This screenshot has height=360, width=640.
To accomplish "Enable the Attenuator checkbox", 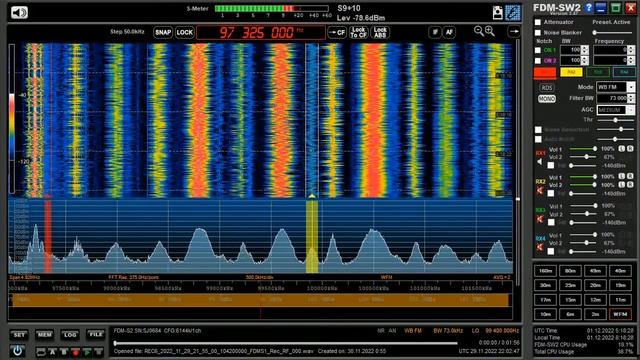I will point(538,22).
